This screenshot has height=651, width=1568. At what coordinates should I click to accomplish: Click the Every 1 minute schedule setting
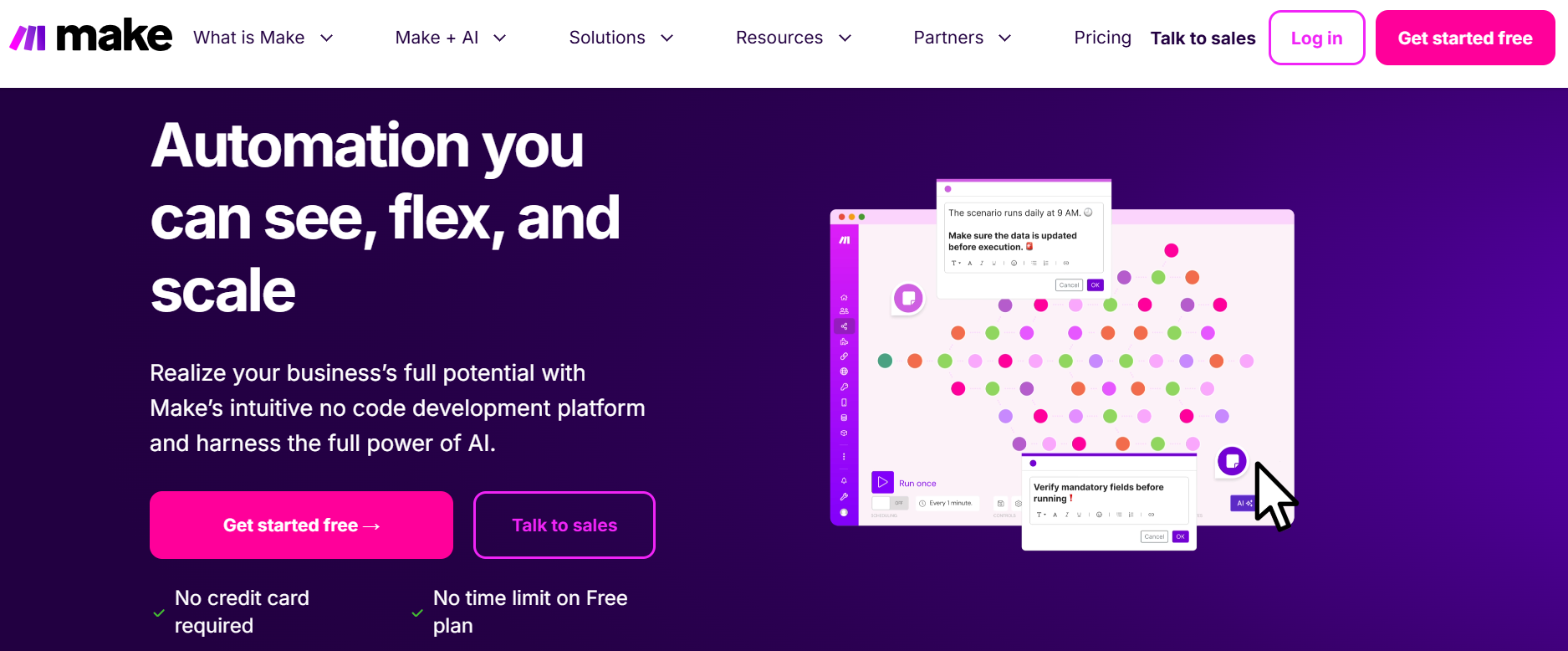946,503
